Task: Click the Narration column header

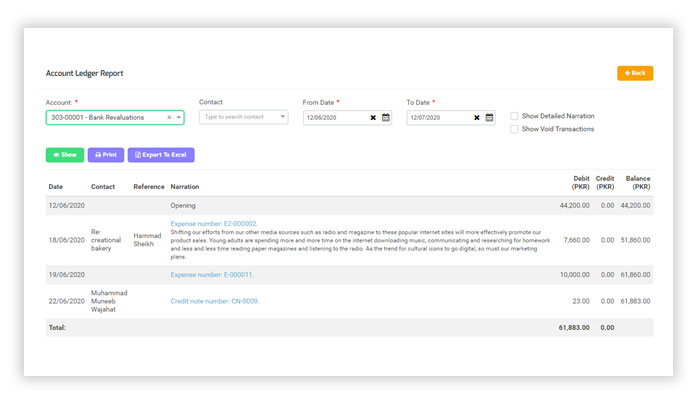Action: click(x=185, y=187)
